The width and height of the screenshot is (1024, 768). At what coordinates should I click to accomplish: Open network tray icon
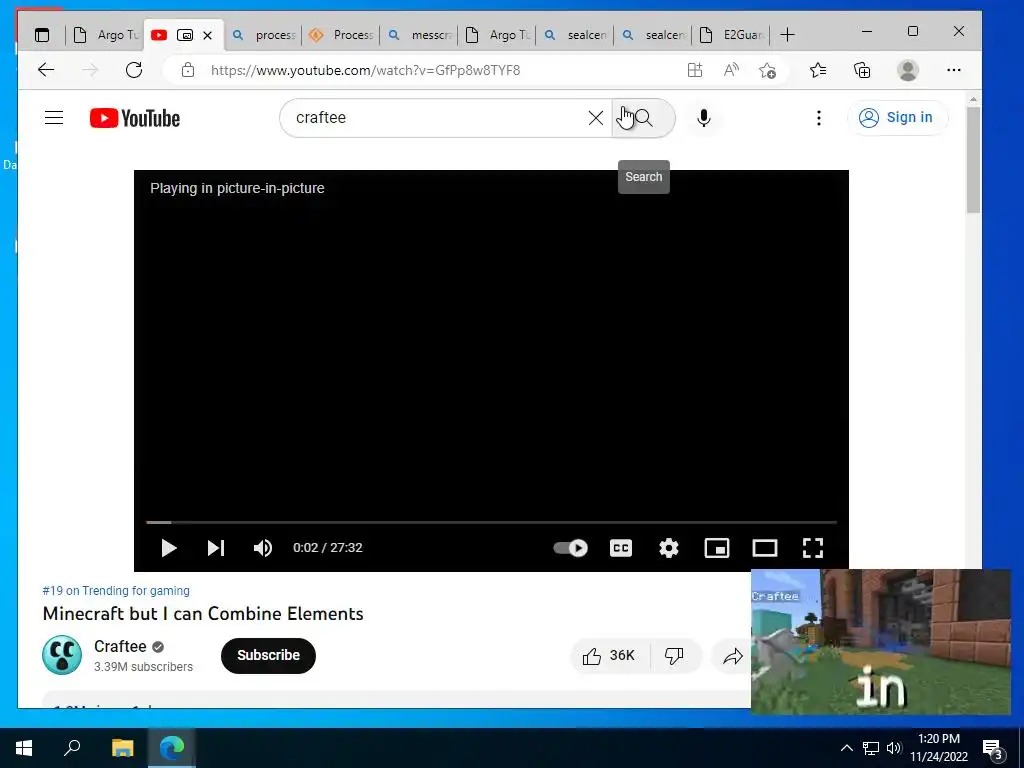click(x=871, y=748)
